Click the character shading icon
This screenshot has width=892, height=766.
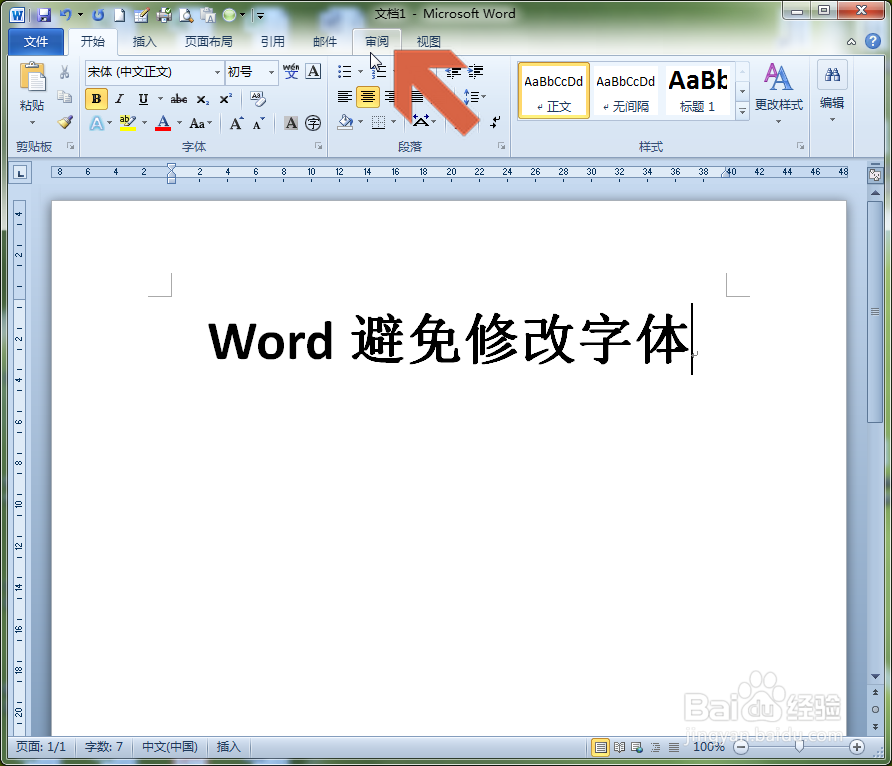(291, 123)
